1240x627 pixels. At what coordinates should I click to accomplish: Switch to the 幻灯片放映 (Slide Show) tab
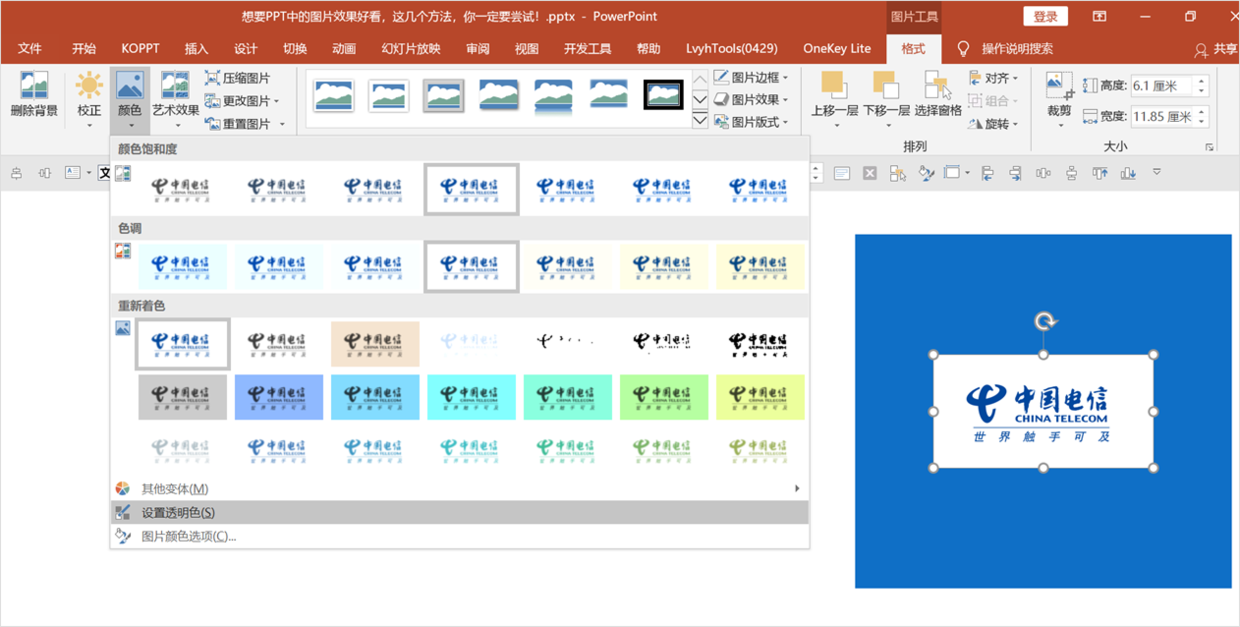click(411, 49)
